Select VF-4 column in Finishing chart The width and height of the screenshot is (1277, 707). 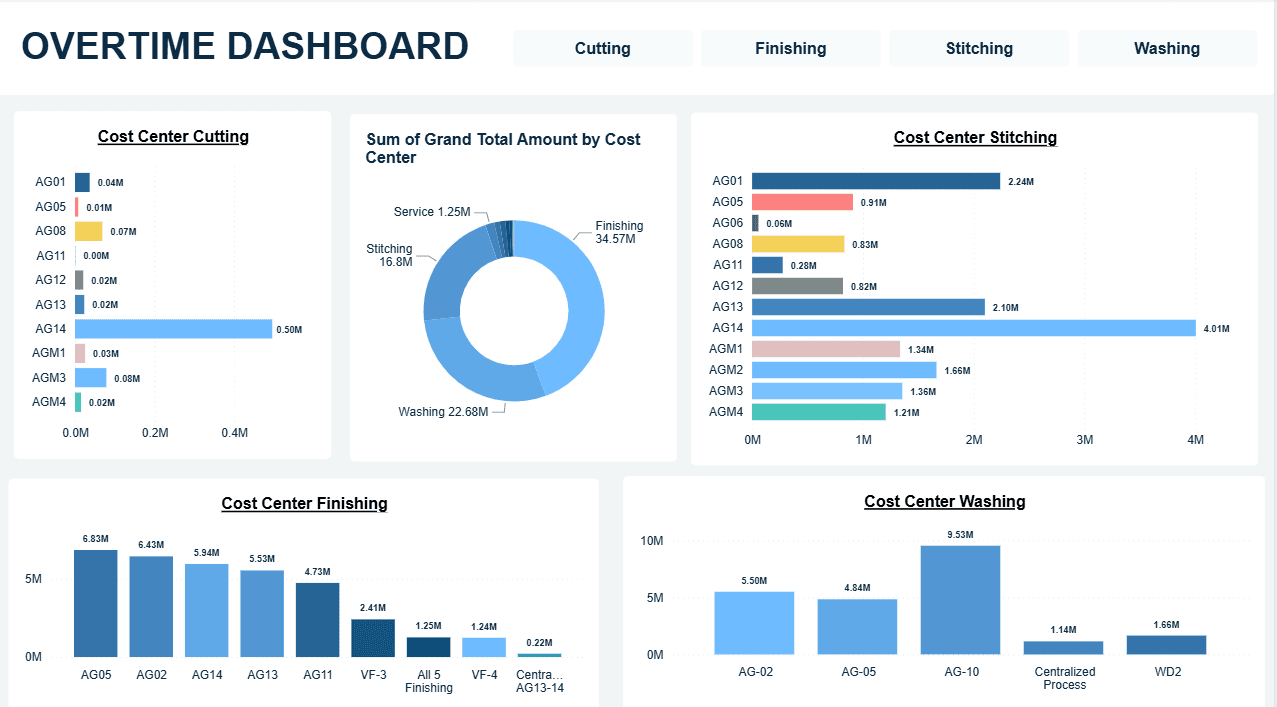(x=484, y=647)
